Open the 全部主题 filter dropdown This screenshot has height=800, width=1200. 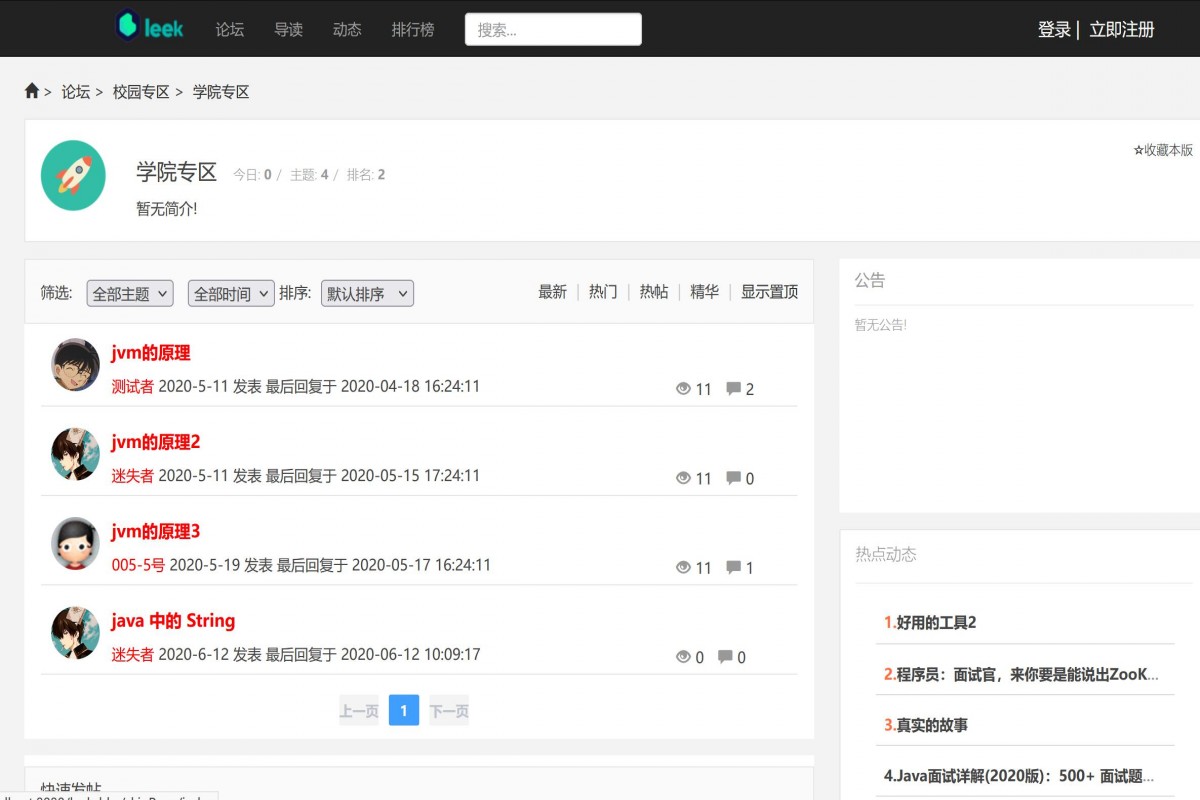click(x=129, y=293)
